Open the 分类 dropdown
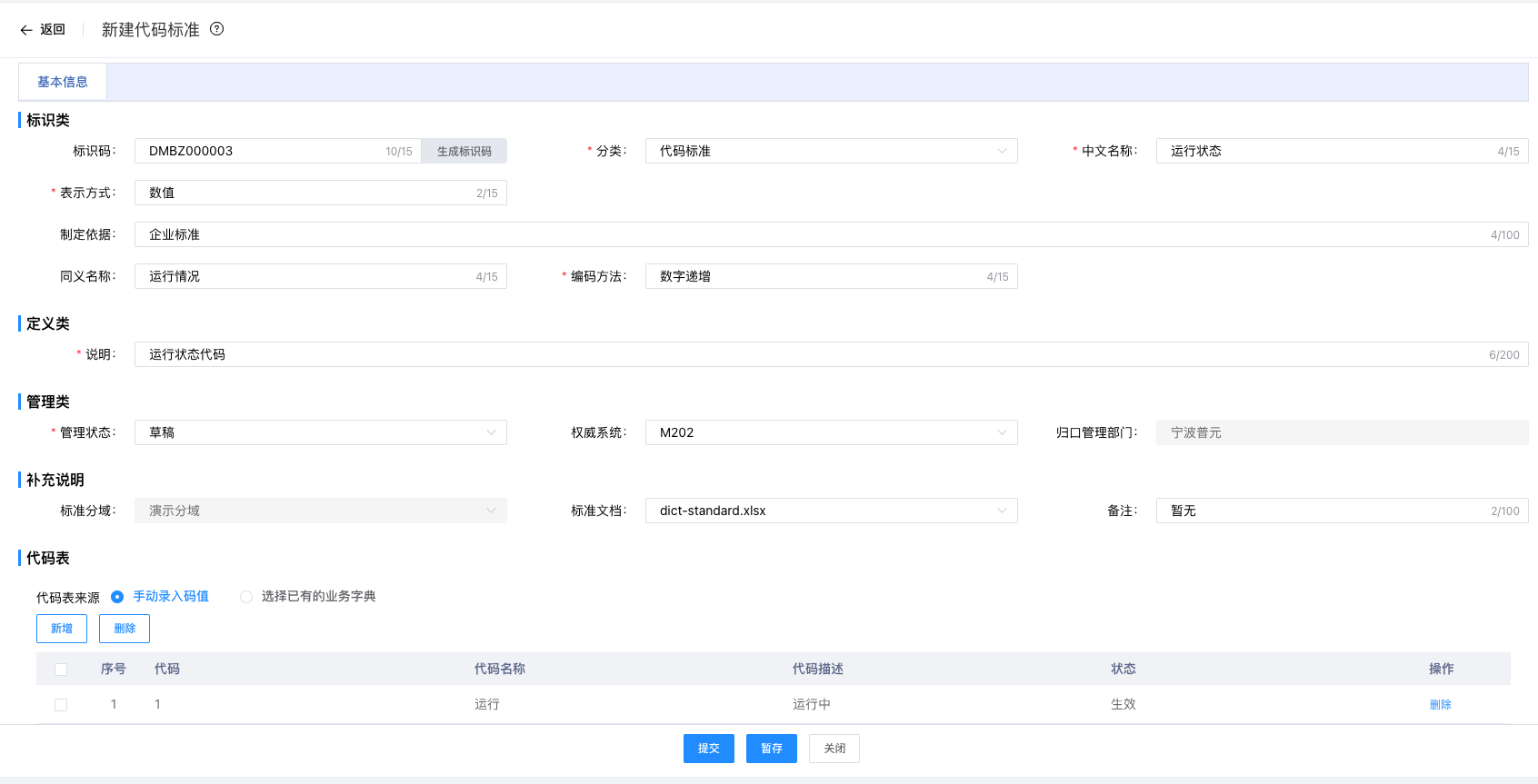1538x784 pixels. (831, 151)
